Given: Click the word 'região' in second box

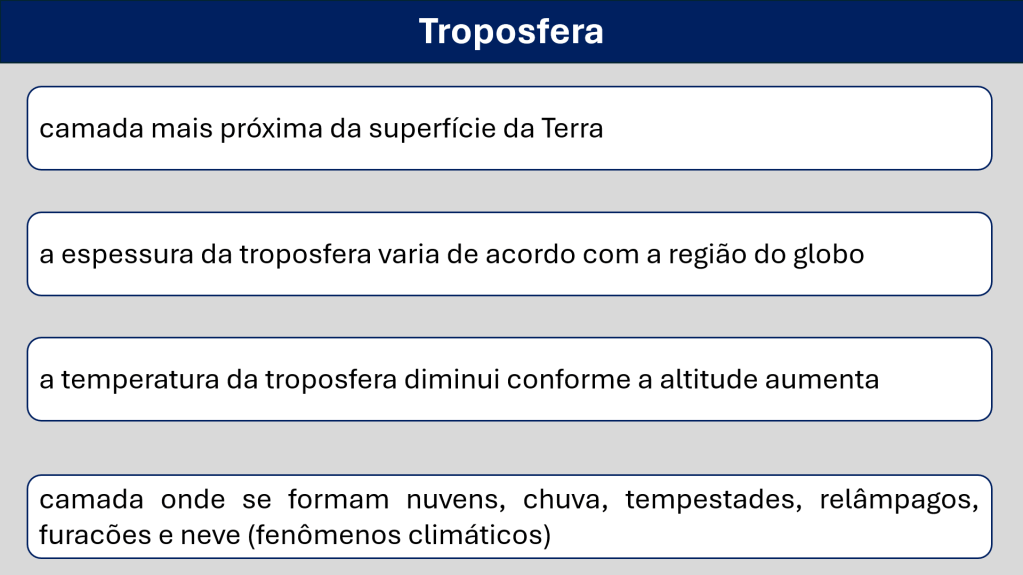Looking at the screenshot, I should pyautogui.click(x=705, y=254).
